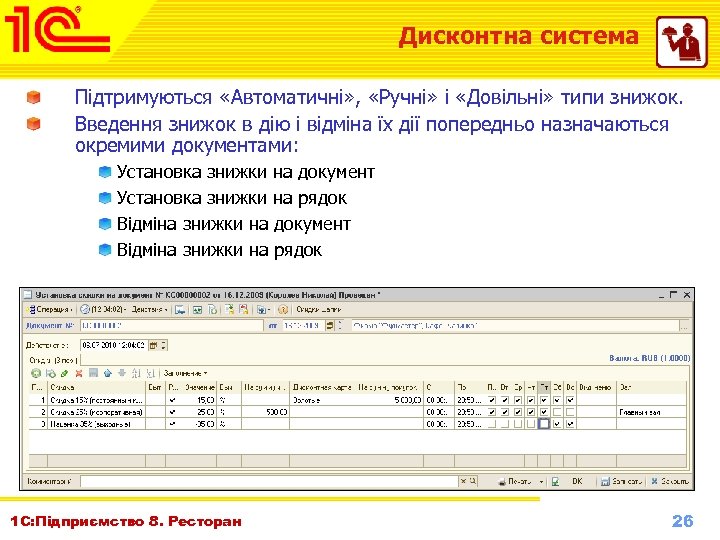Click the '5 000,00' amount cell in row 1
The height and width of the screenshot is (540, 720).
point(389,400)
